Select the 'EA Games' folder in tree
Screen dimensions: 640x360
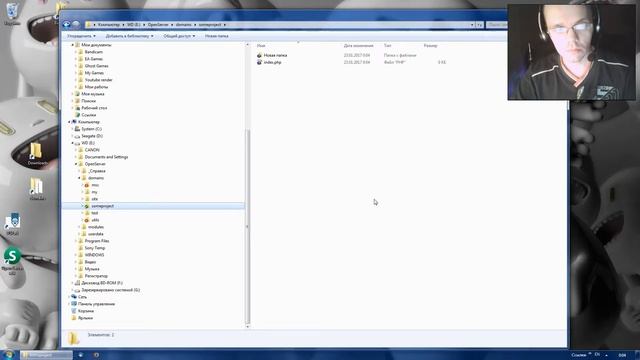[x=93, y=59]
